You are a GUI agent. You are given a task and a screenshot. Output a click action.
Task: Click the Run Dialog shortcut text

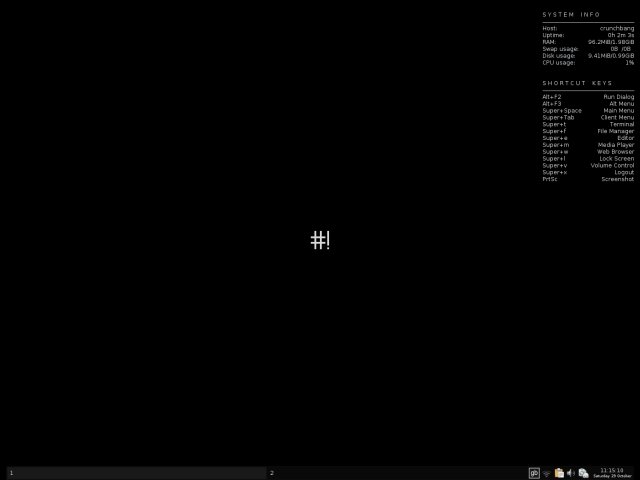(x=619, y=97)
